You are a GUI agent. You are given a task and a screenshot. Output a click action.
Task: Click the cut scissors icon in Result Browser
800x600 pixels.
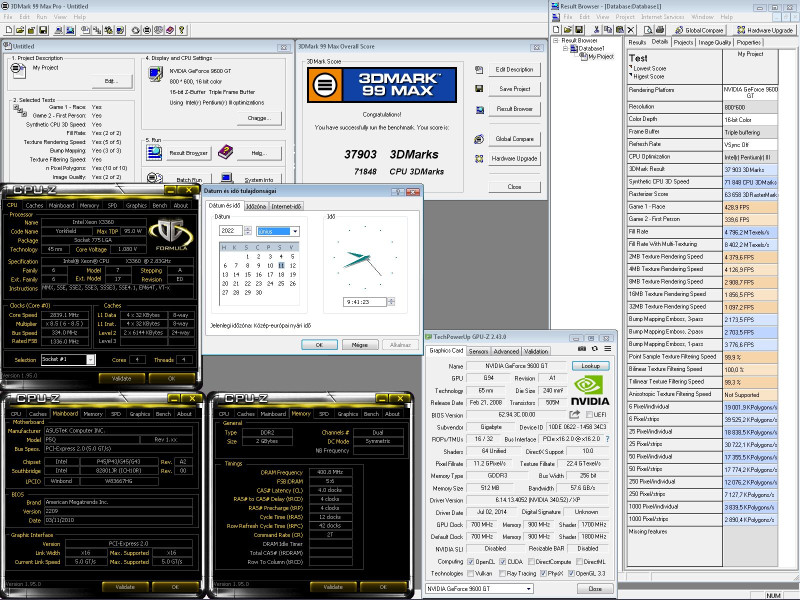pyautogui.click(x=596, y=30)
